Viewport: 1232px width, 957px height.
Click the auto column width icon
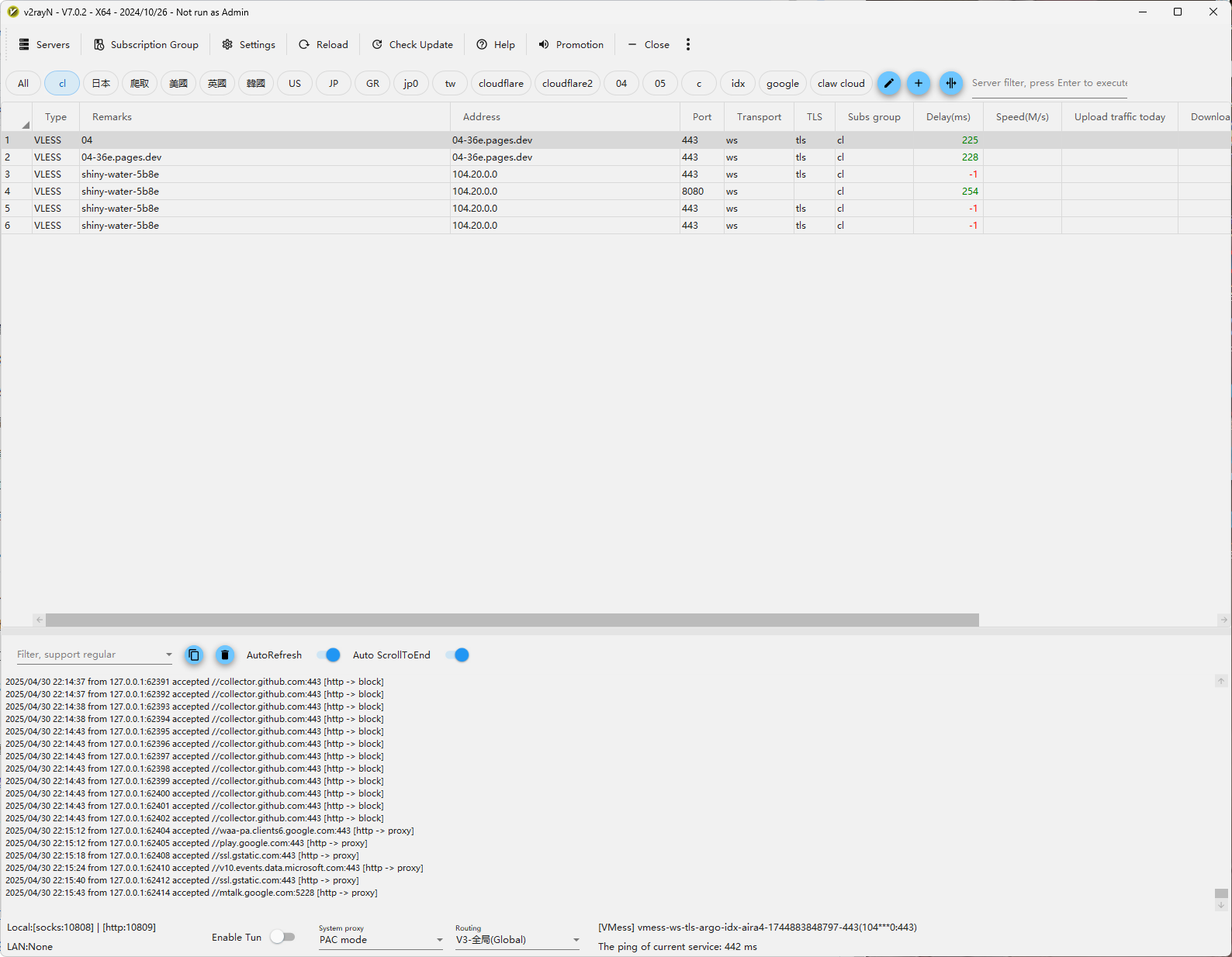[951, 83]
